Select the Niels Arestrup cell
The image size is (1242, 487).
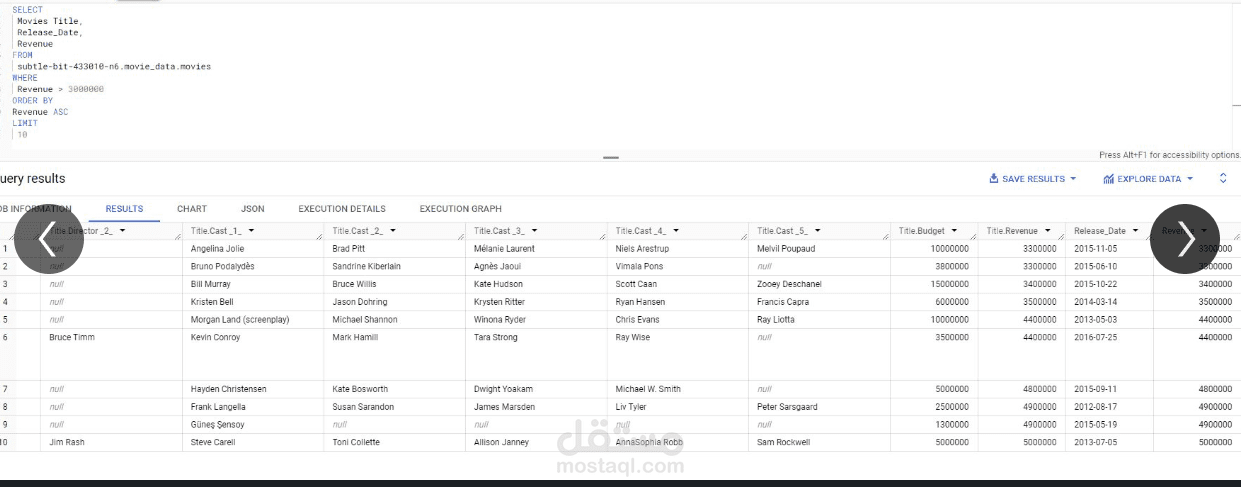click(x=642, y=249)
